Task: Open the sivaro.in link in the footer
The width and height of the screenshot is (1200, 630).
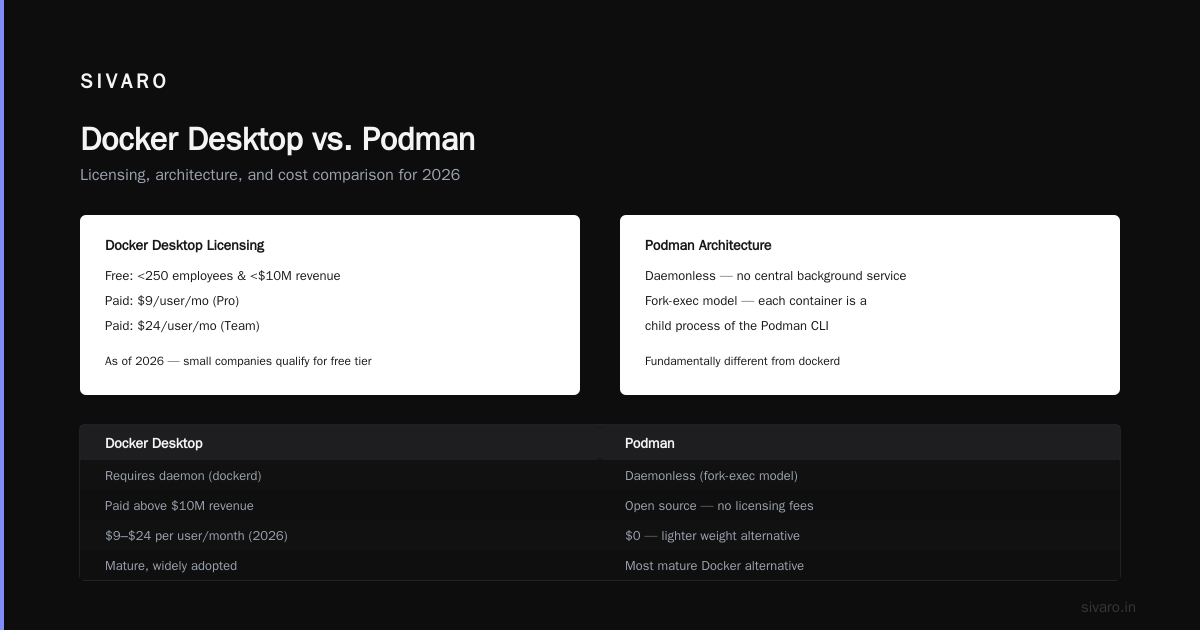Action: click(x=1108, y=607)
